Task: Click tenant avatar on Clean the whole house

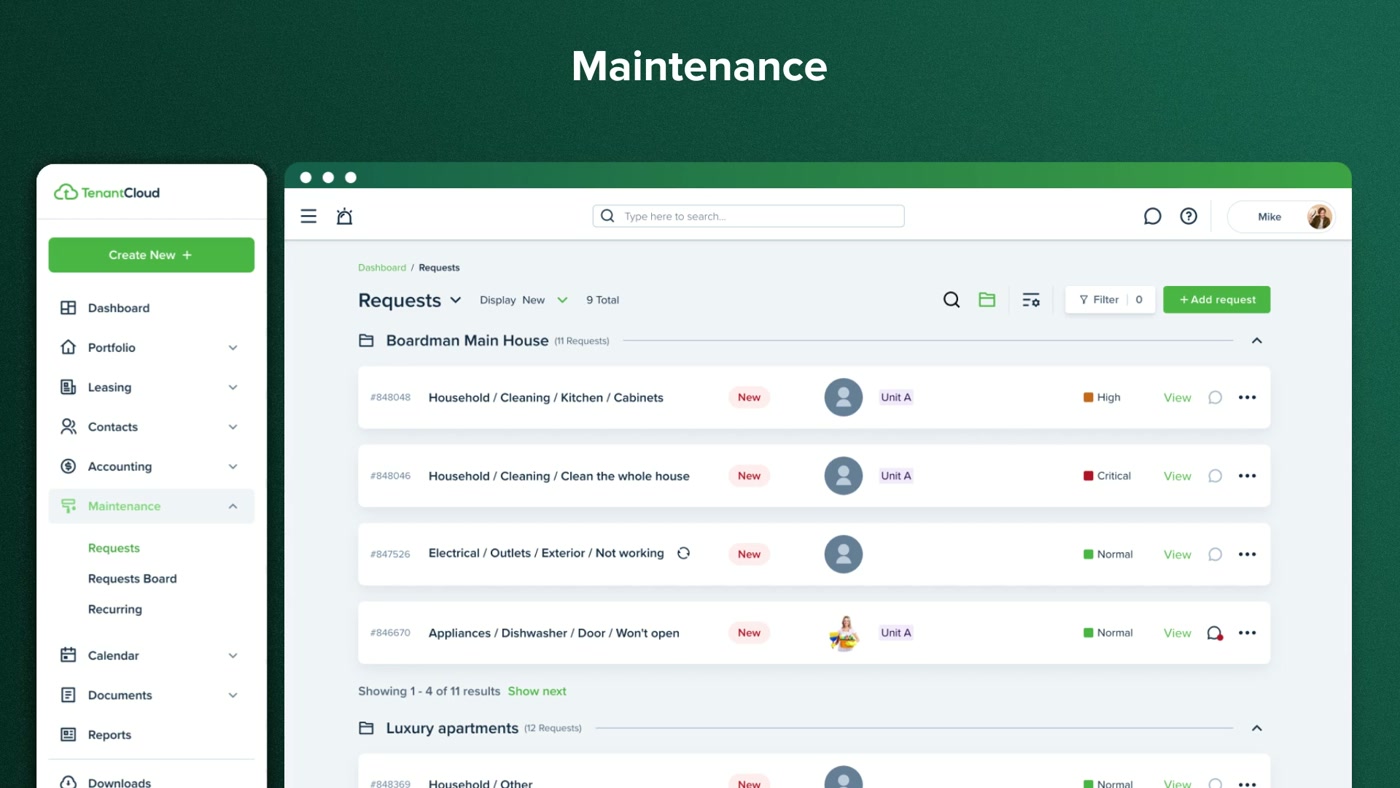Action: 843,476
